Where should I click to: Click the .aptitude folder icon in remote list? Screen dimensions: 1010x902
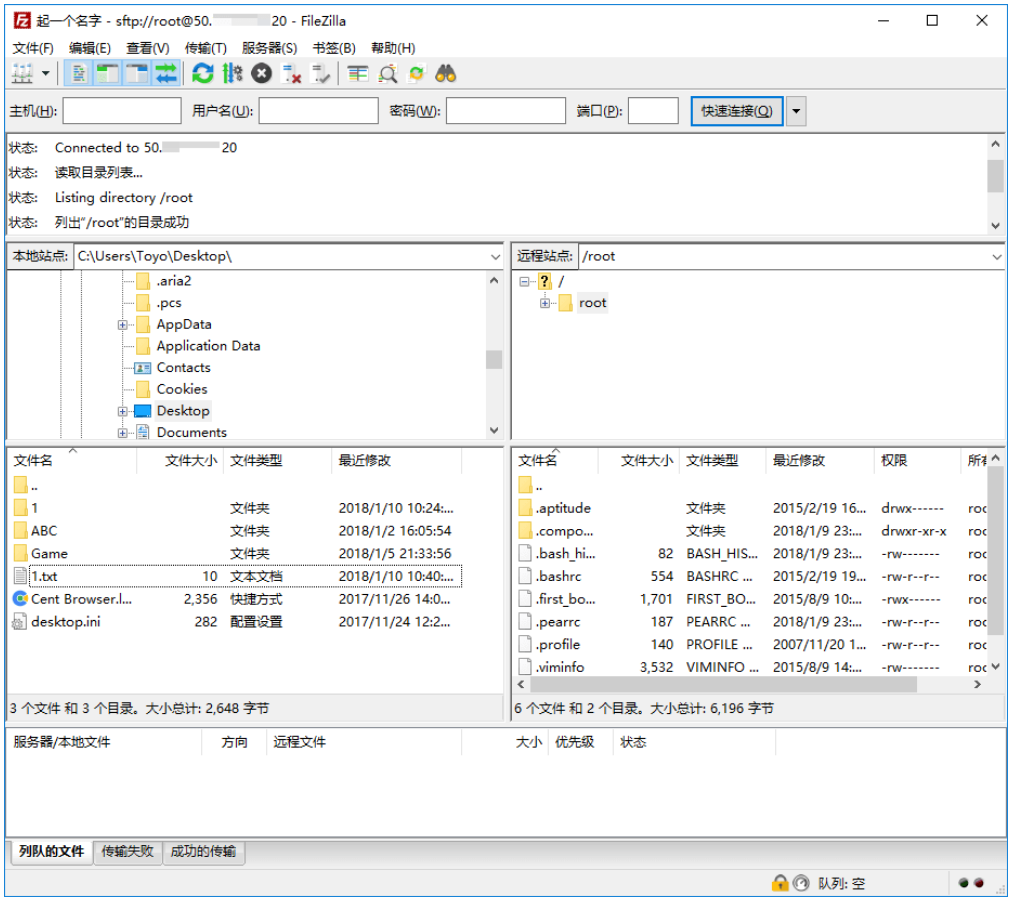point(526,508)
